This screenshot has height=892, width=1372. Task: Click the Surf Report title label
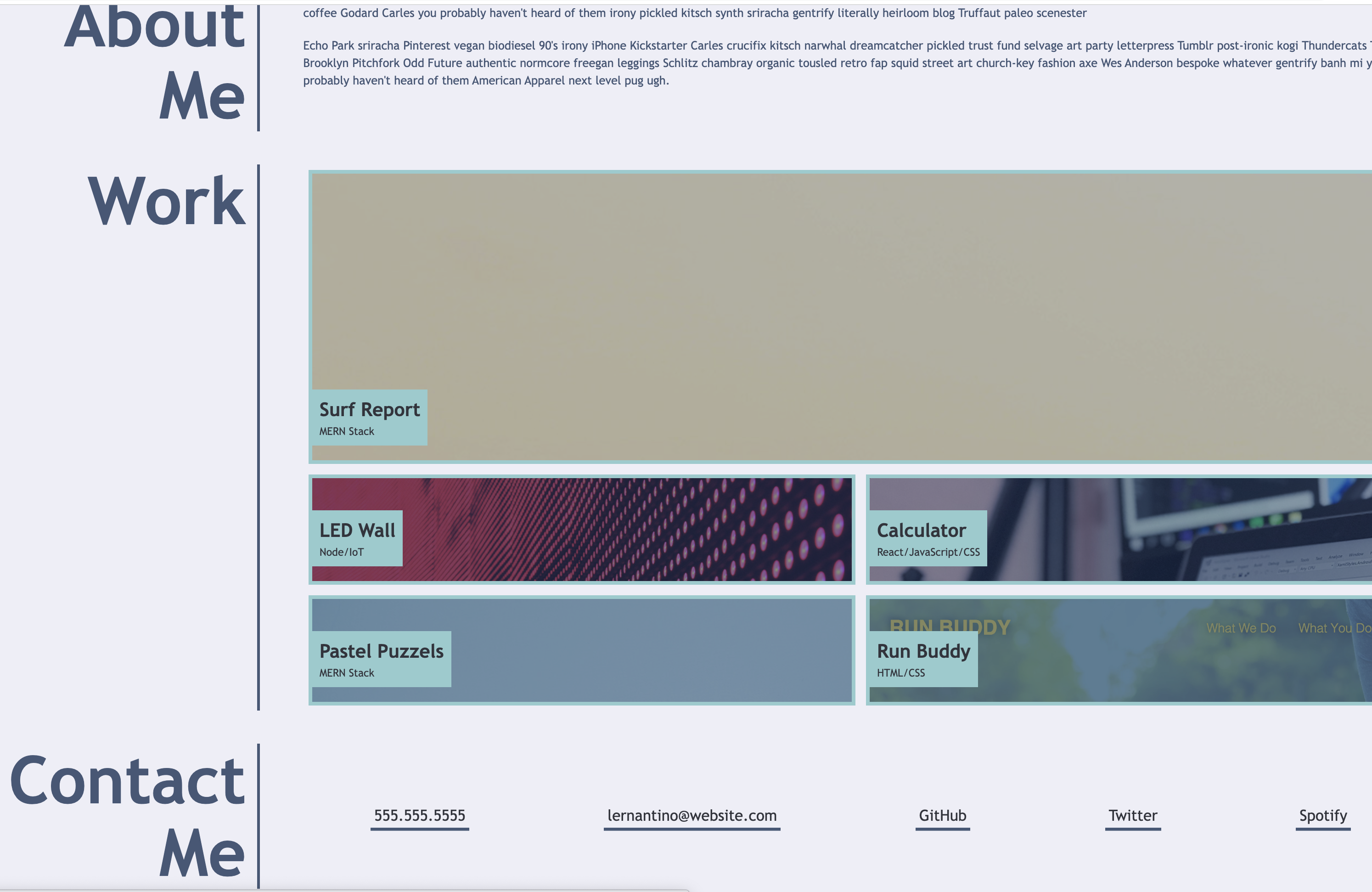tap(369, 409)
